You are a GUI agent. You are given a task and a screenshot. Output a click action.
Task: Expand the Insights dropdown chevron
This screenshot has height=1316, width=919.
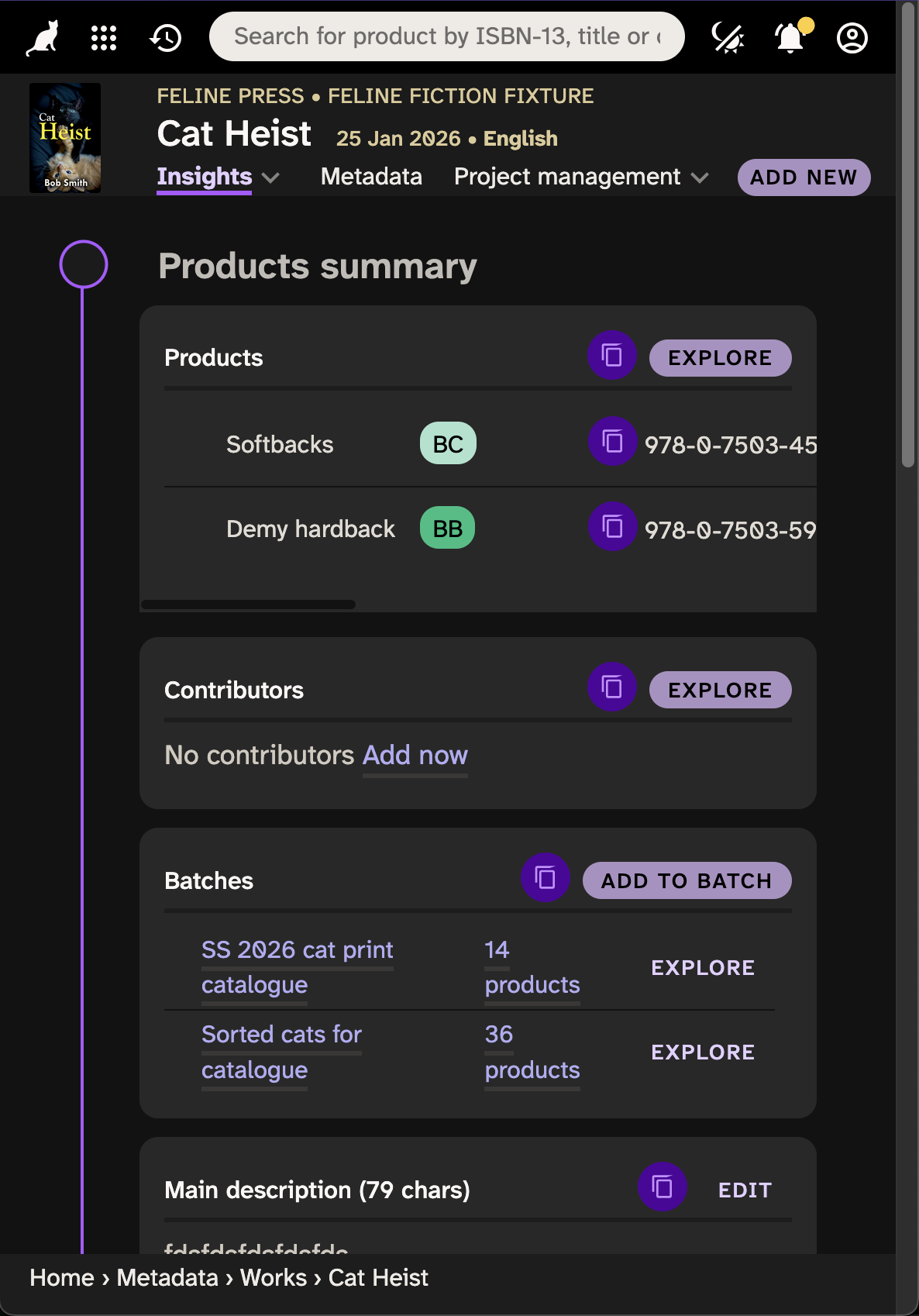click(270, 177)
